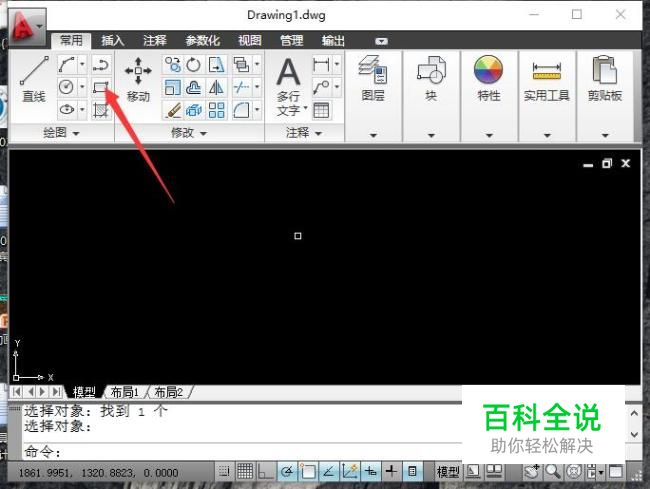
Task: Expand the Annotation (注释) panel title
Action: (304, 133)
